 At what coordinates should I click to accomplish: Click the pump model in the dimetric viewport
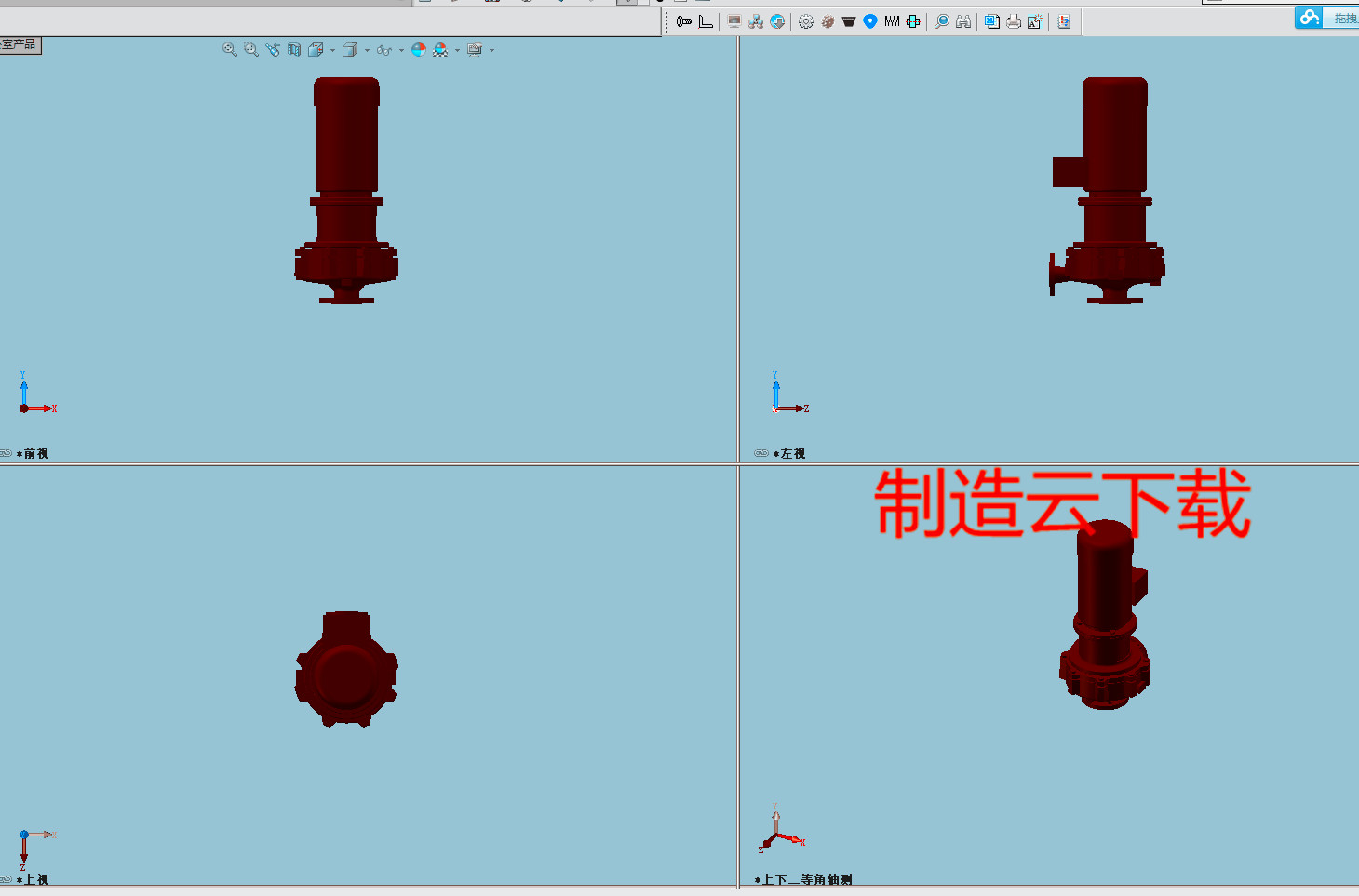[1105, 614]
